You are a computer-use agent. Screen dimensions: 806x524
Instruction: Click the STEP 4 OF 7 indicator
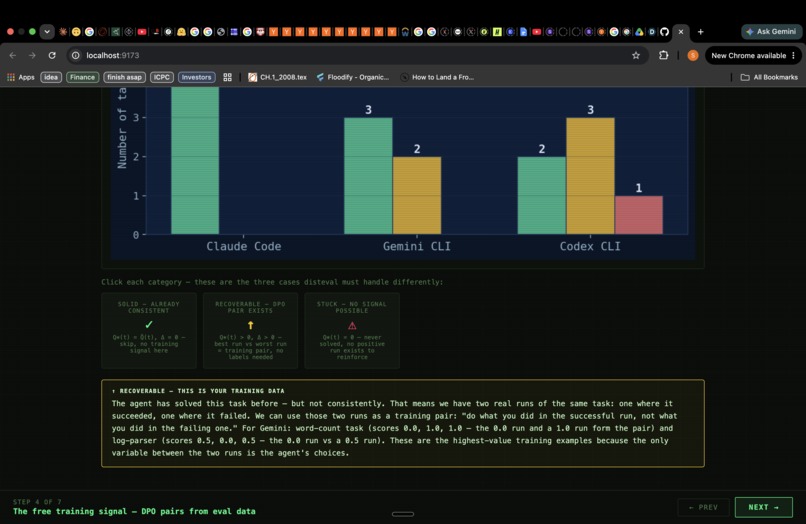click(37, 501)
